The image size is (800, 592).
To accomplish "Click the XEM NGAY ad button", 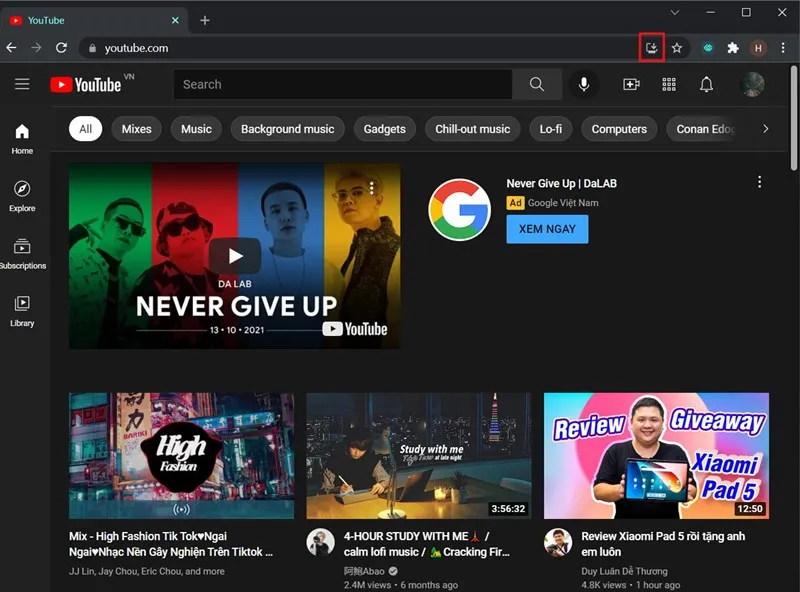I will pos(547,229).
